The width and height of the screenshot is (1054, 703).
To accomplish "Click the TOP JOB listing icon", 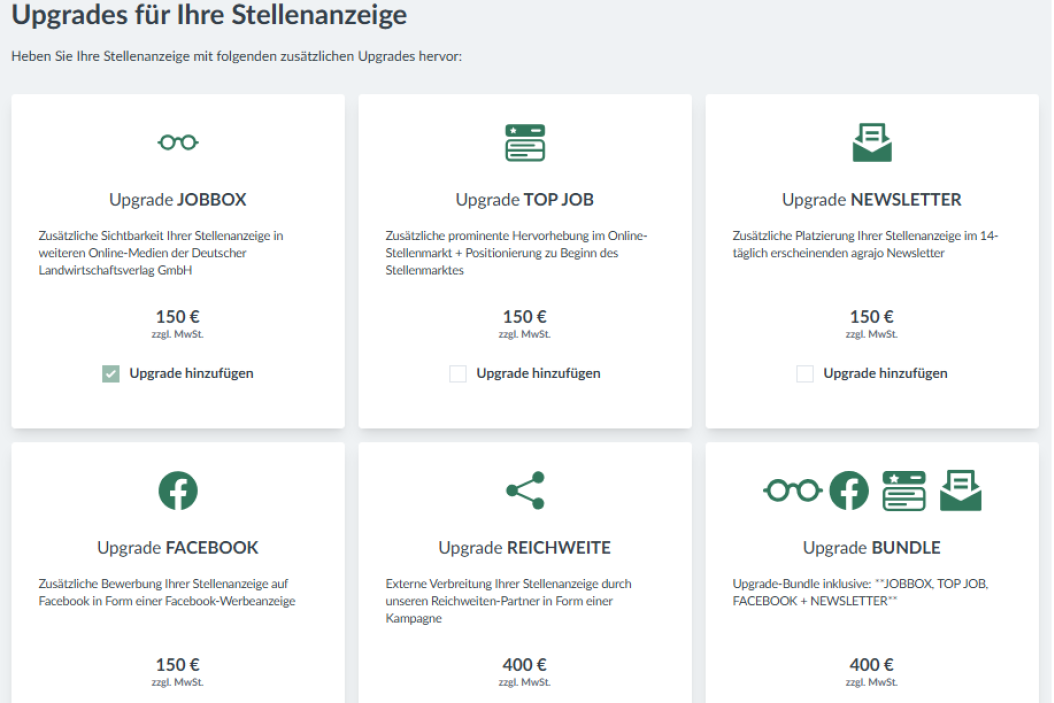I will [525, 142].
